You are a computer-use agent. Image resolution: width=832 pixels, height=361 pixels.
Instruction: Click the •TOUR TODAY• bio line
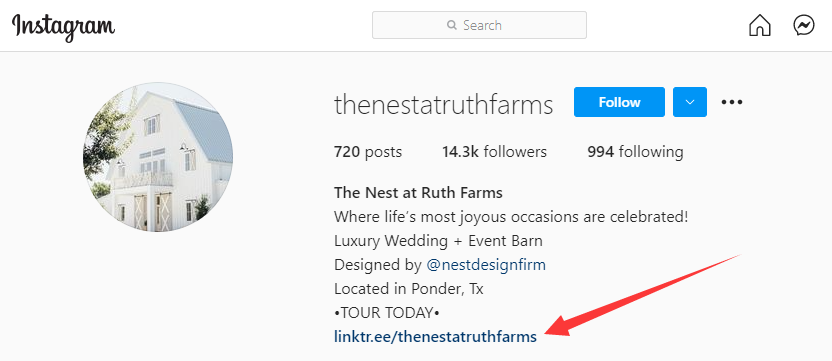pos(387,313)
